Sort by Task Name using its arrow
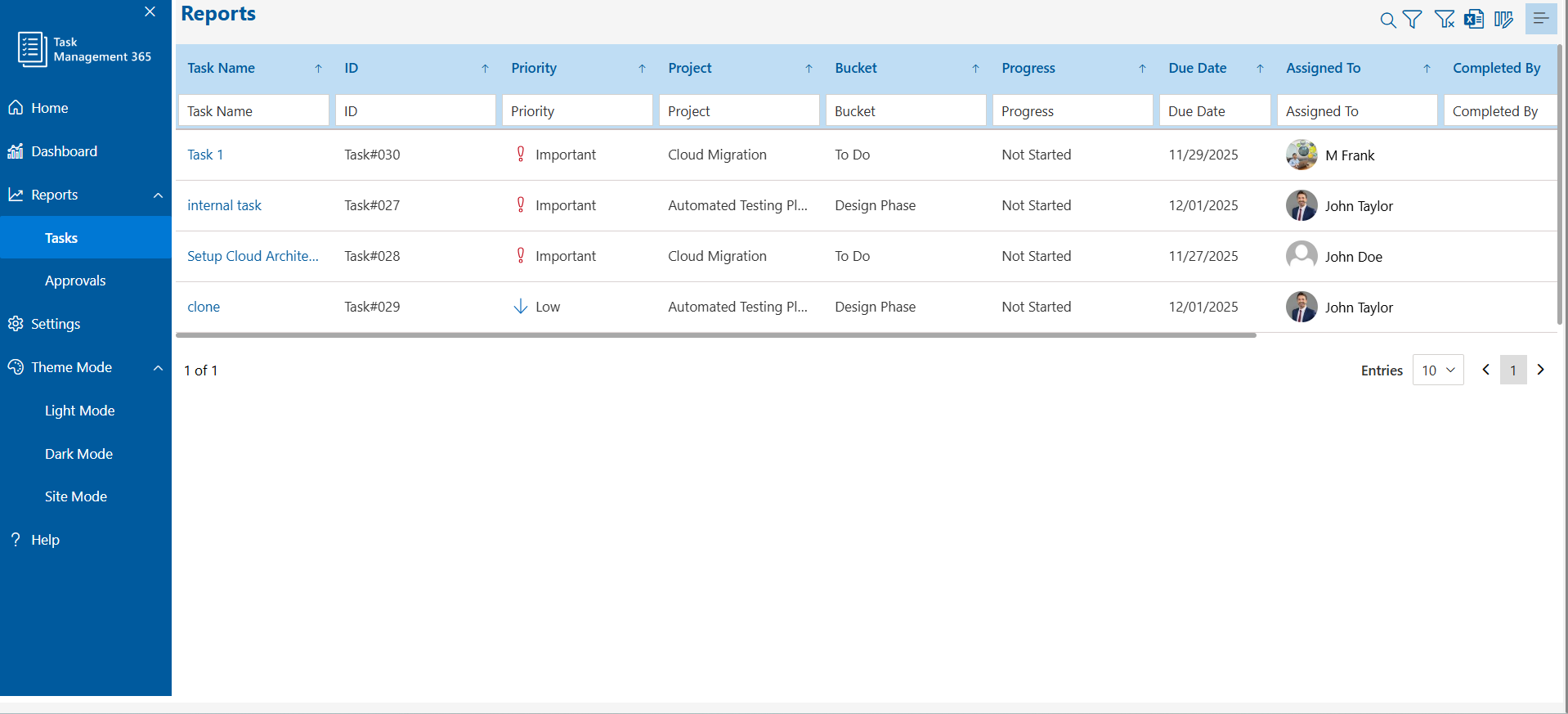1568x714 pixels. point(319,69)
